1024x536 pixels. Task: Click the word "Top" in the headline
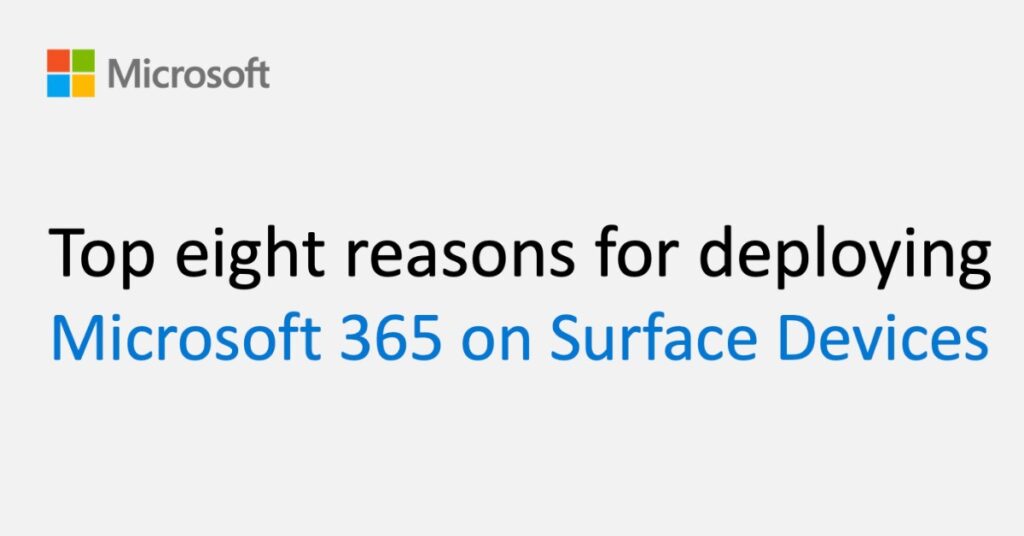(95, 256)
